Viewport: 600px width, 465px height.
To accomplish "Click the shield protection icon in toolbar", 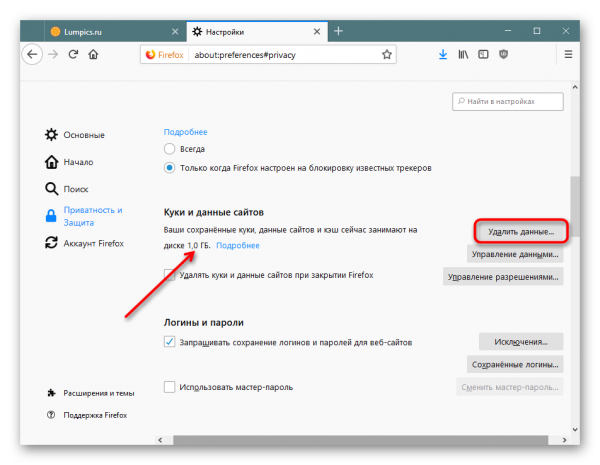I will (504, 54).
